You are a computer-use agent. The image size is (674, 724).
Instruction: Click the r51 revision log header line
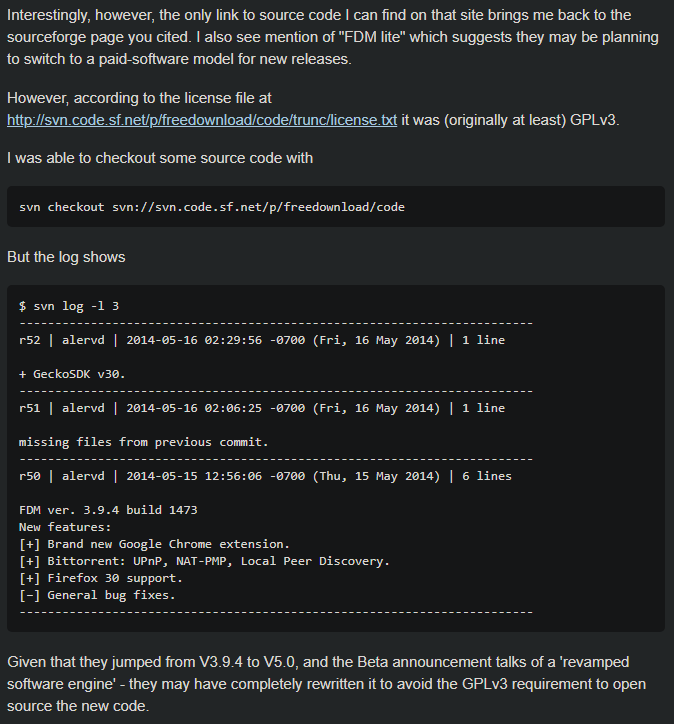click(x=262, y=408)
